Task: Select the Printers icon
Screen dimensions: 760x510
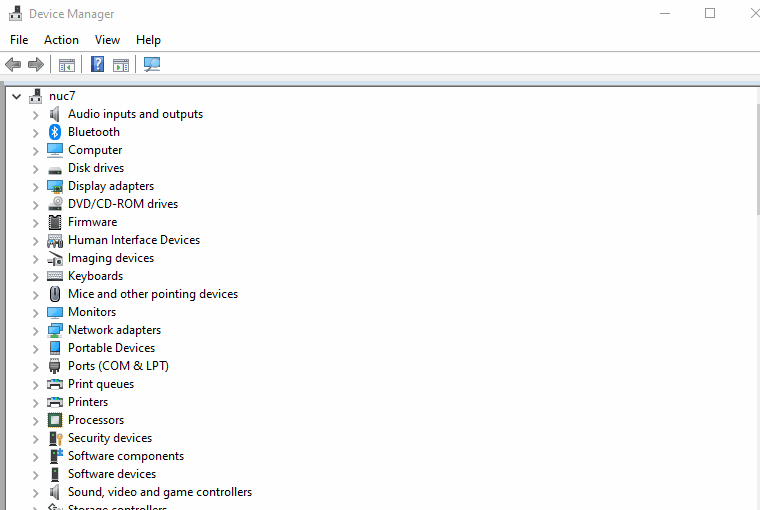Action: pyautogui.click(x=55, y=402)
